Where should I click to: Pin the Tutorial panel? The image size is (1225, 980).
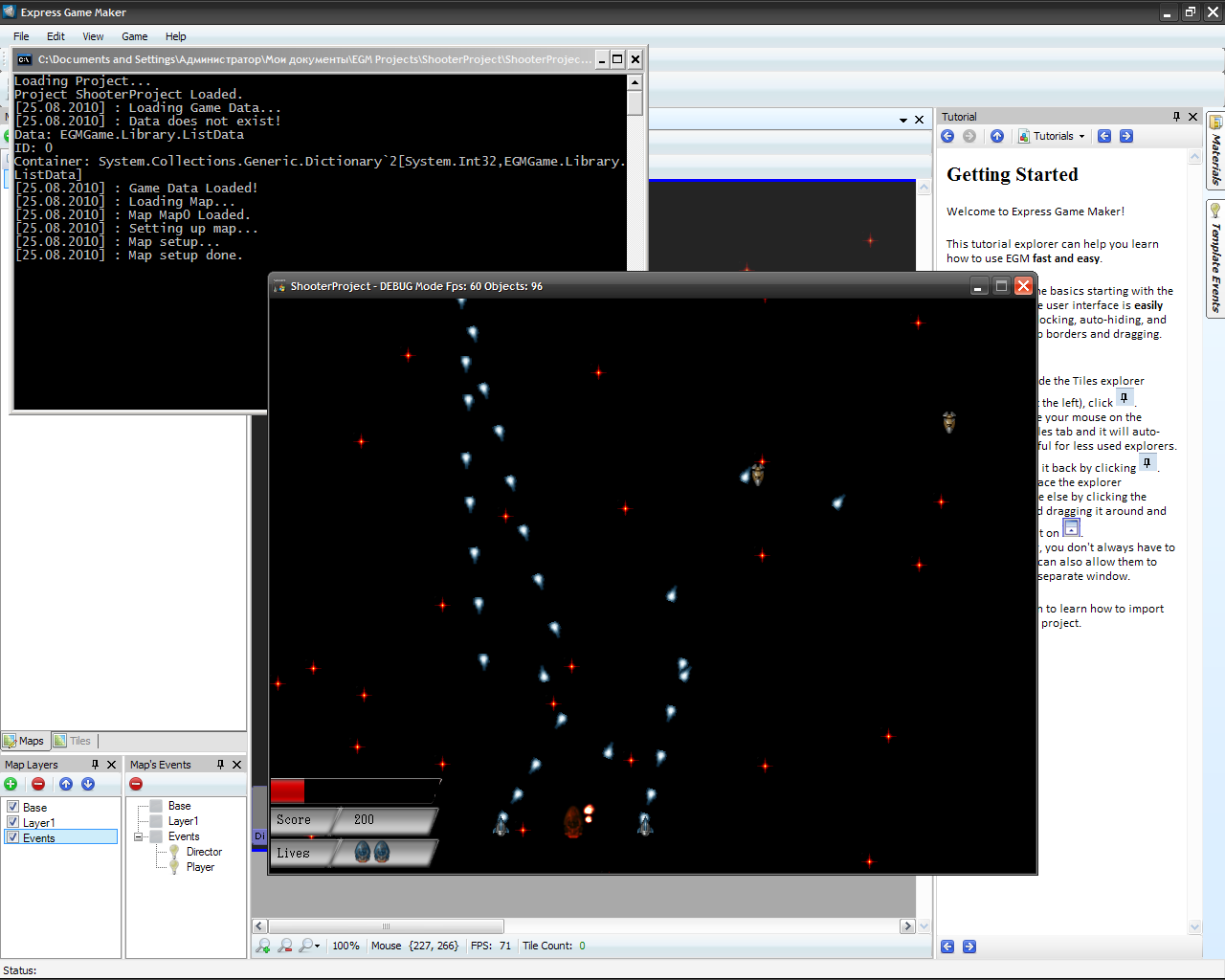pyautogui.click(x=1176, y=117)
